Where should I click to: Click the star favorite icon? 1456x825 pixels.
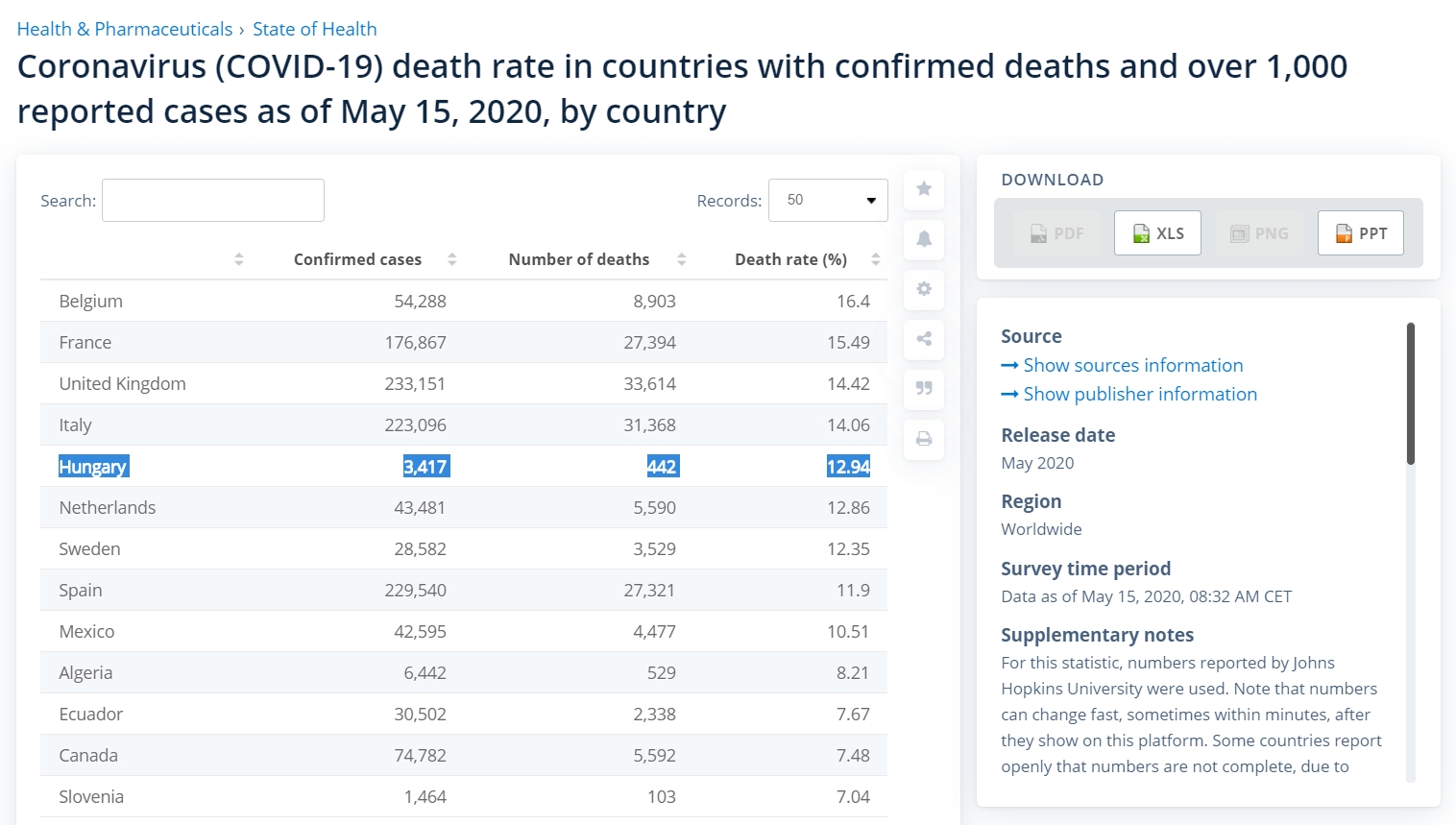click(924, 189)
